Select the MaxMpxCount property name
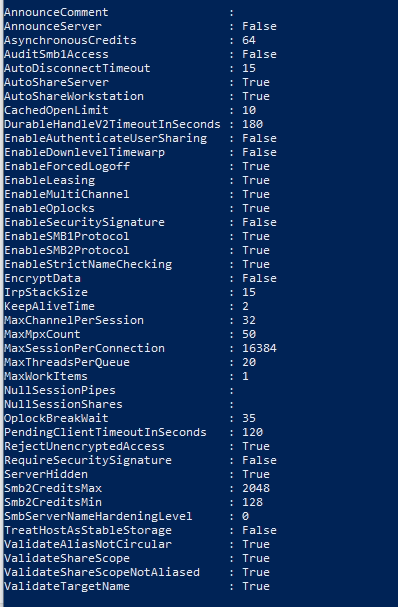This screenshot has width=398, height=607. (42, 334)
